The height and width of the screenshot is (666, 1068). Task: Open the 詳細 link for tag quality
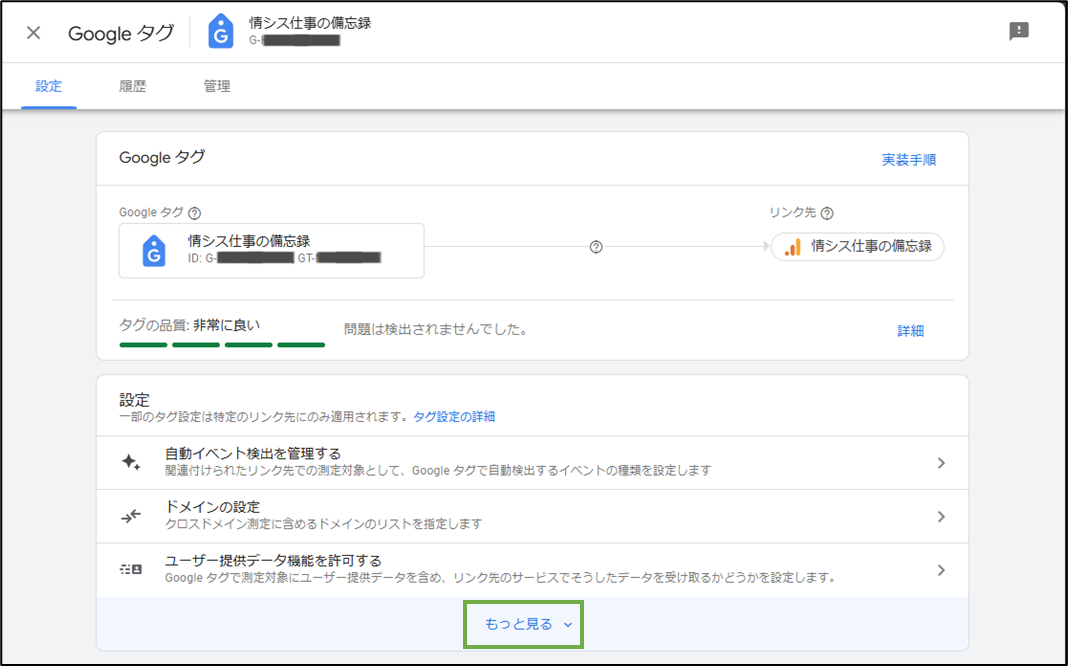click(910, 331)
